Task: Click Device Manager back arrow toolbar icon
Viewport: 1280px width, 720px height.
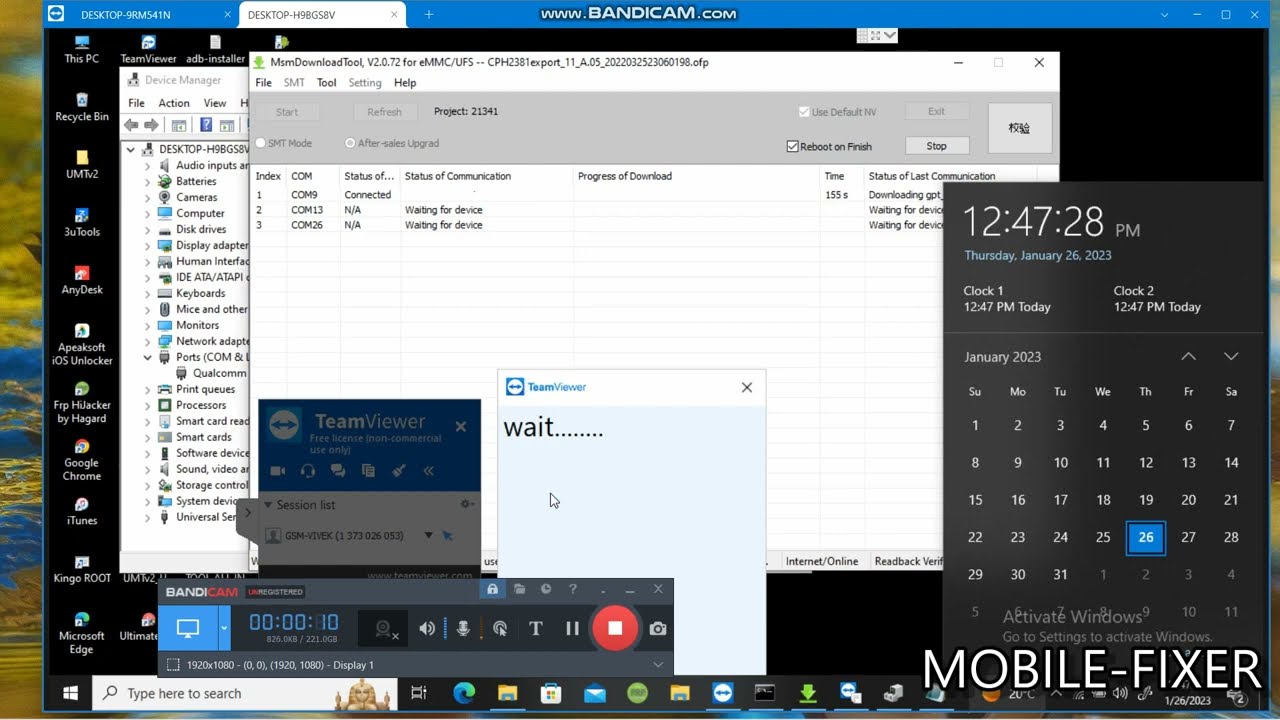Action: coord(131,125)
